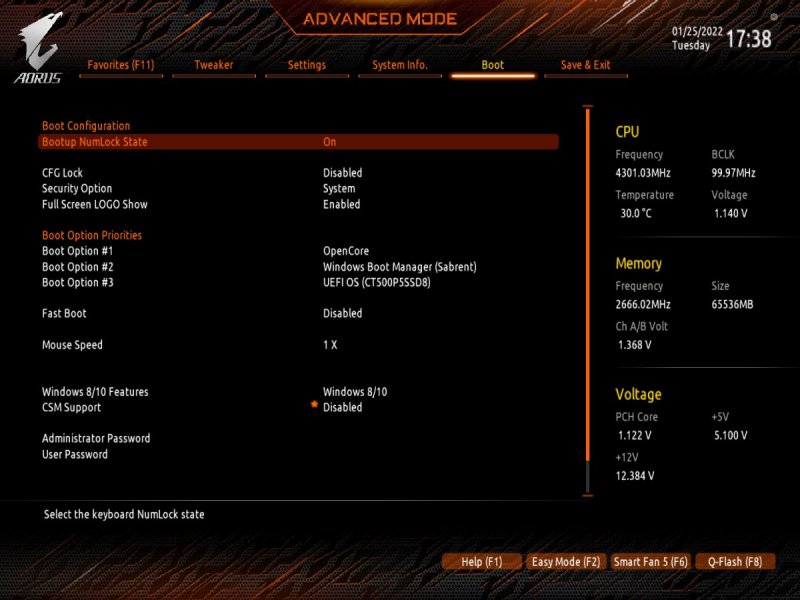The image size is (800, 600).
Task: Click the CPU section heading
Action: point(627,132)
